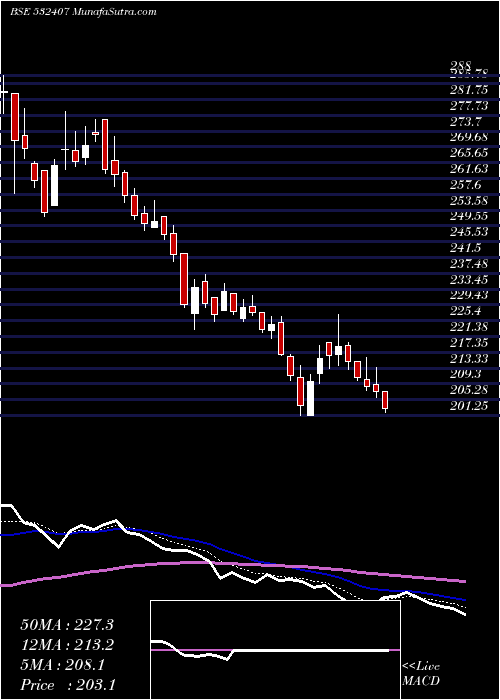This screenshot has height=700, width=500.
Task: Click the tall white candlestick at chart low
Action: (x=310, y=397)
